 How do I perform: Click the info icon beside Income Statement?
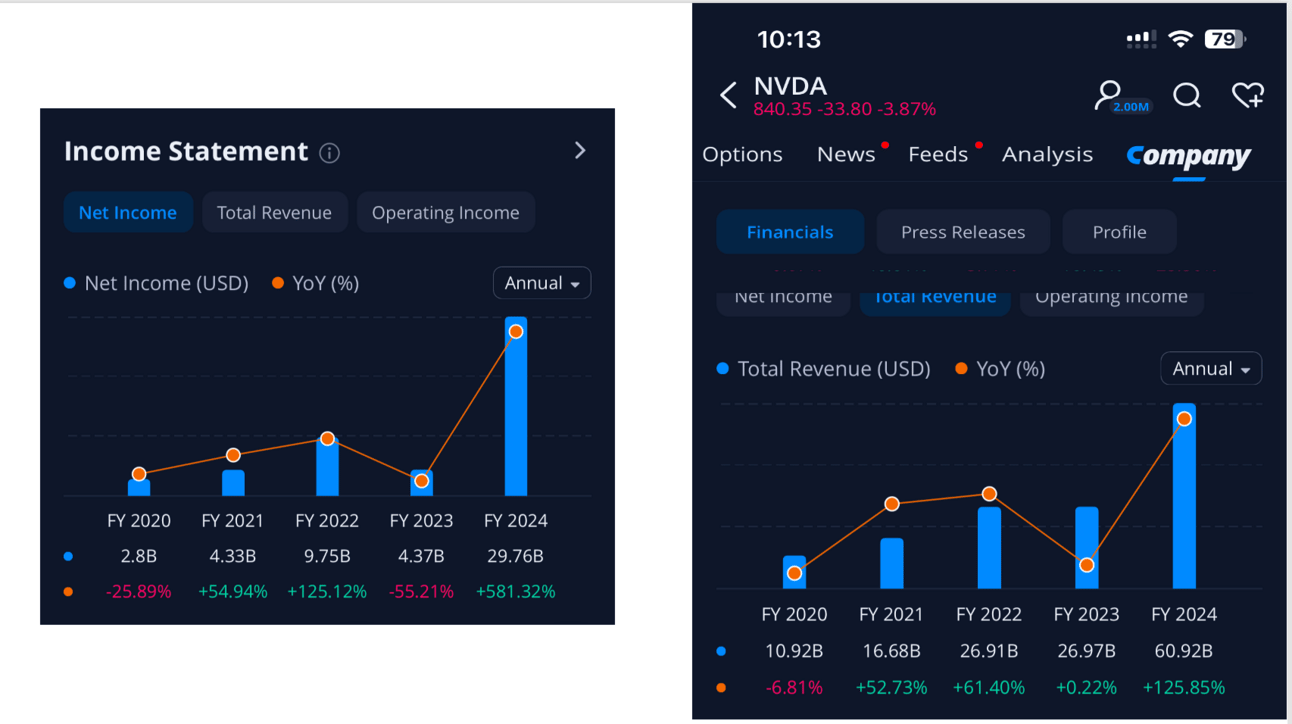coord(329,153)
